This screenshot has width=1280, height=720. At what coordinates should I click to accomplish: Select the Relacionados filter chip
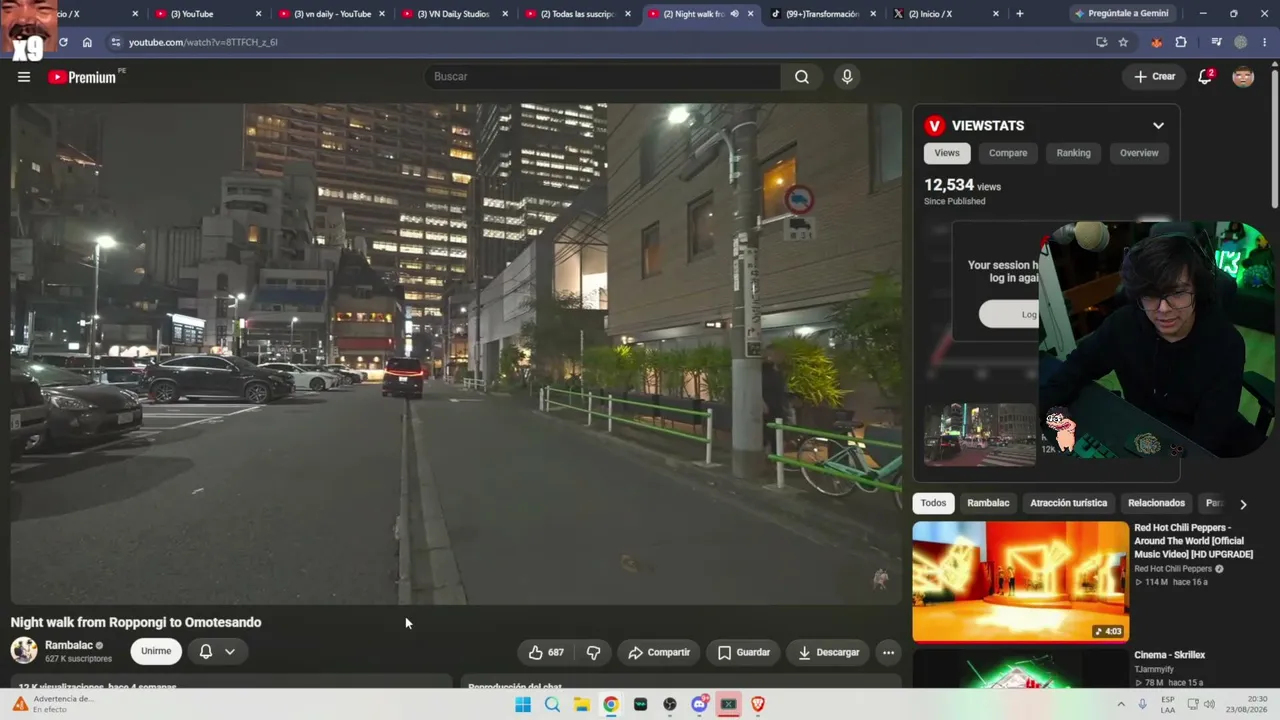coord(1156,503)
